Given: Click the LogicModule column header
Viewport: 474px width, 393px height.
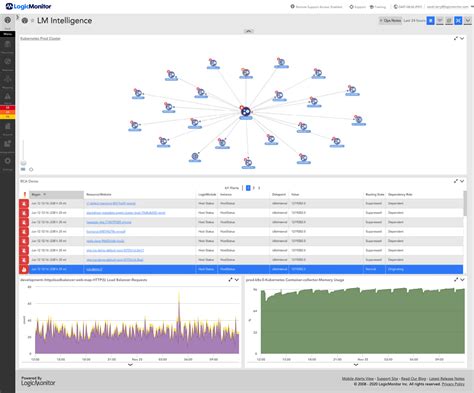Looking at the screenshot, I should pos(207,194).
